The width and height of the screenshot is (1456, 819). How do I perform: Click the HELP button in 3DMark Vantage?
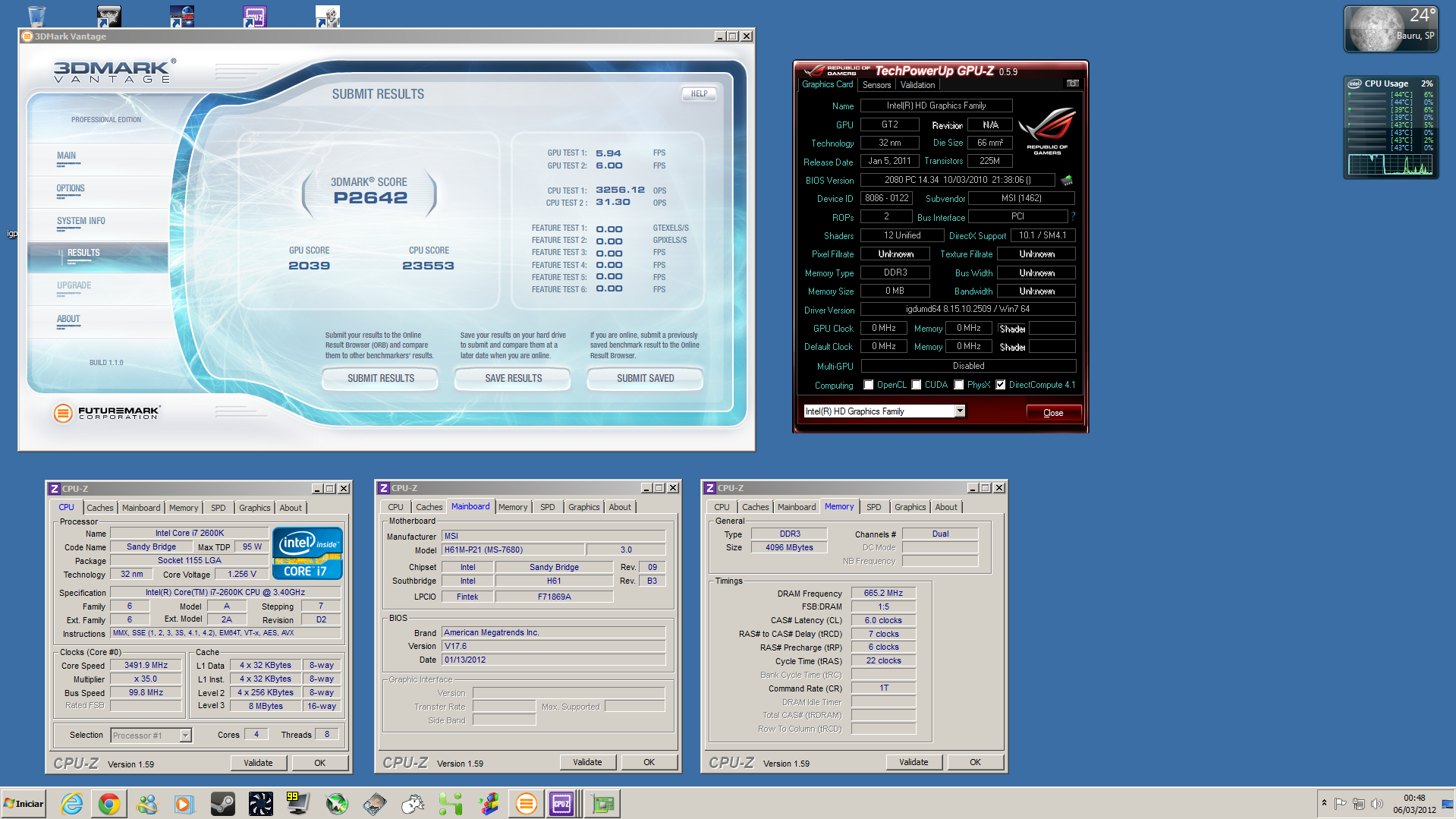(x=699, y=94)
